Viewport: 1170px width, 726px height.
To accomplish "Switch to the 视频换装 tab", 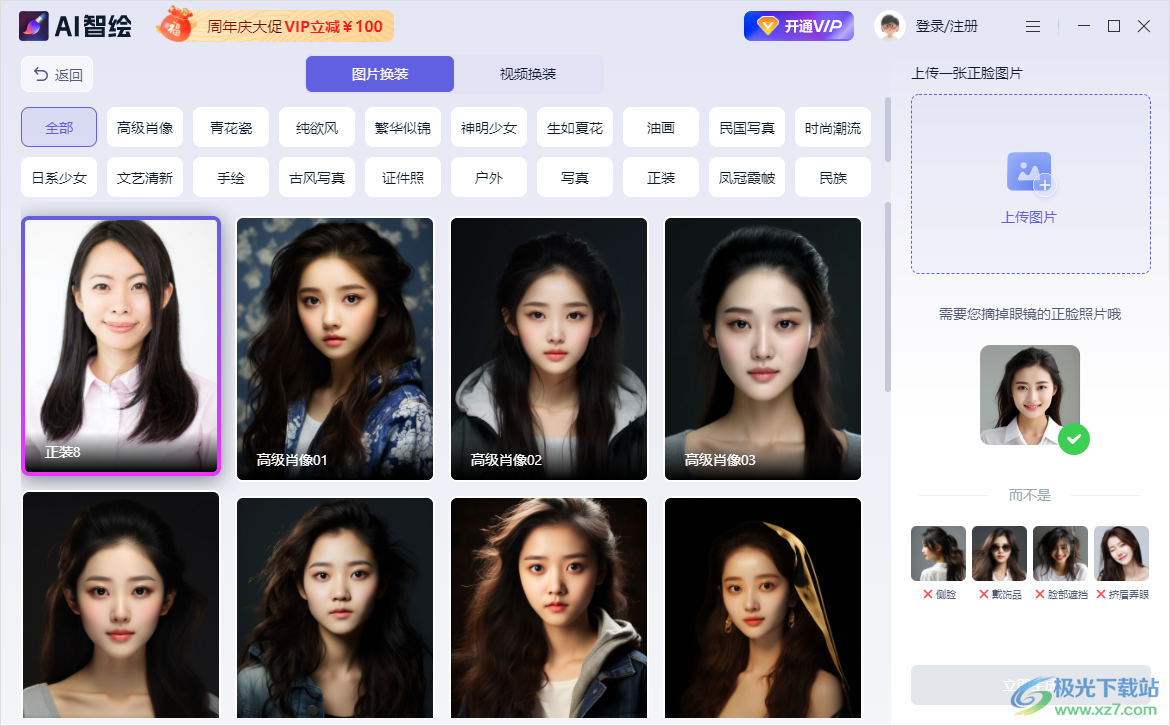I will click(x=528, y=74).
